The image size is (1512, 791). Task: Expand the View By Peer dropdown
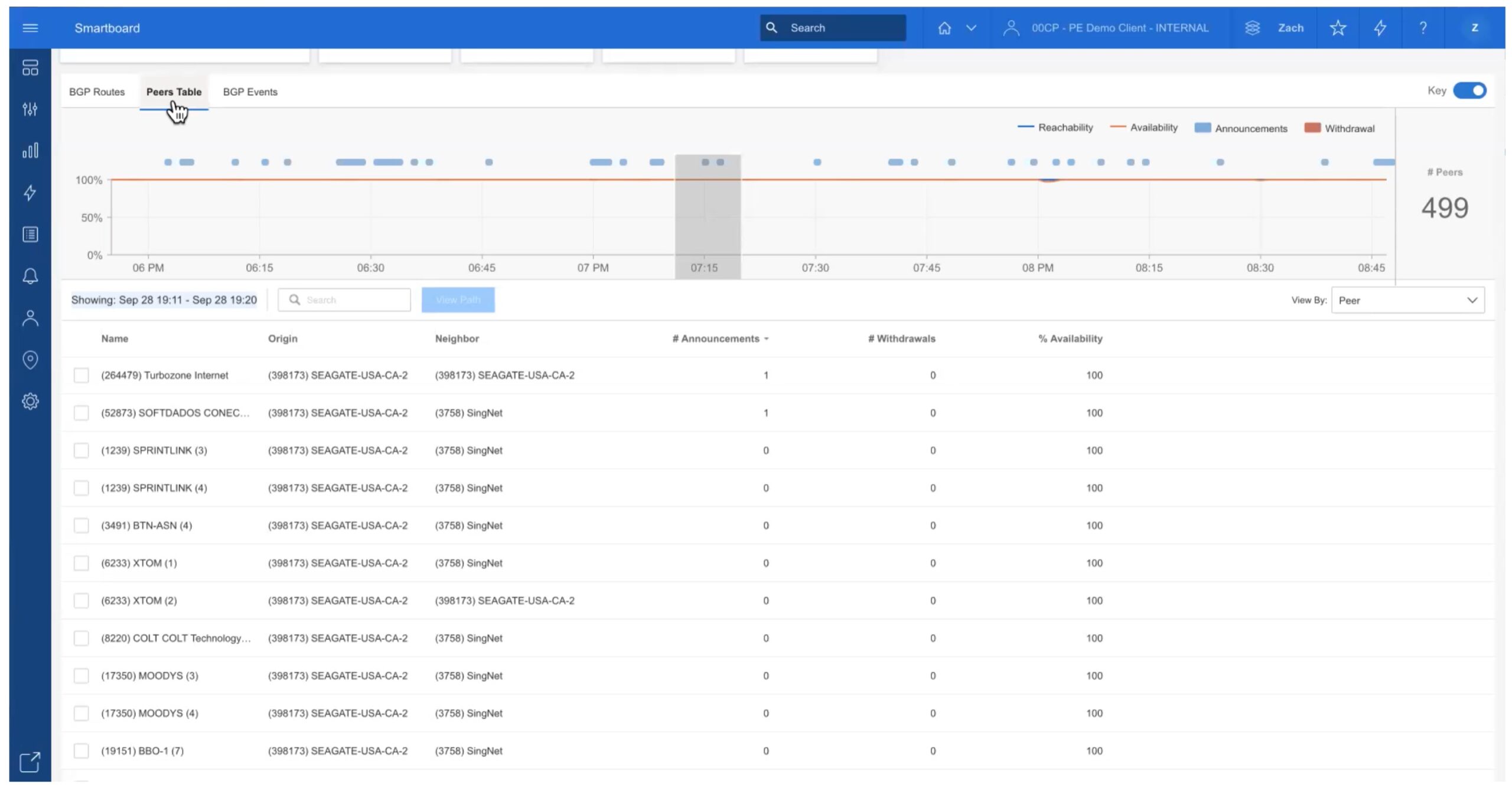(x=1407, y=300)
